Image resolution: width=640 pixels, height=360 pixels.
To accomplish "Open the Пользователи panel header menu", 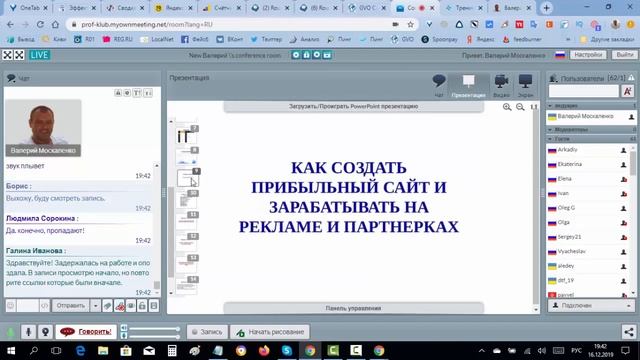I will pos(553,78).
